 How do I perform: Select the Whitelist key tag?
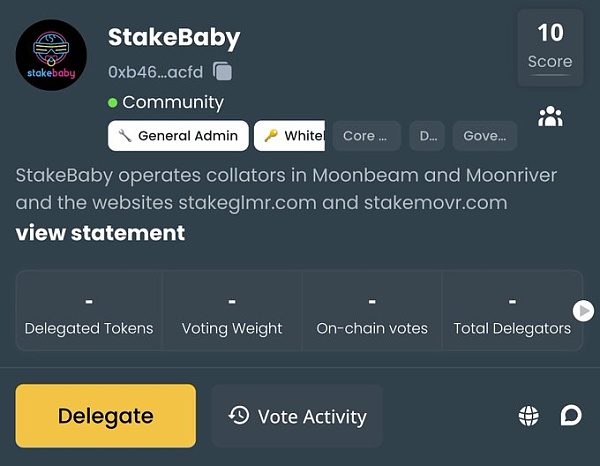(291, 136)
